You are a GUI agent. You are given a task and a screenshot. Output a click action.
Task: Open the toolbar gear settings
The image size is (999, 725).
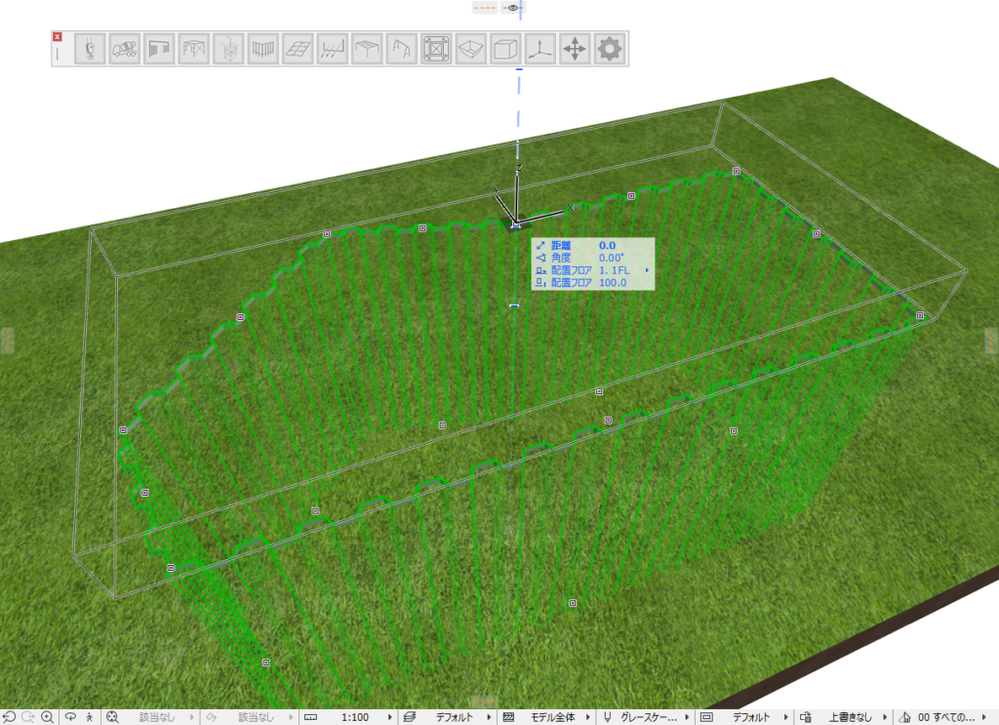[x=609, y=48]
